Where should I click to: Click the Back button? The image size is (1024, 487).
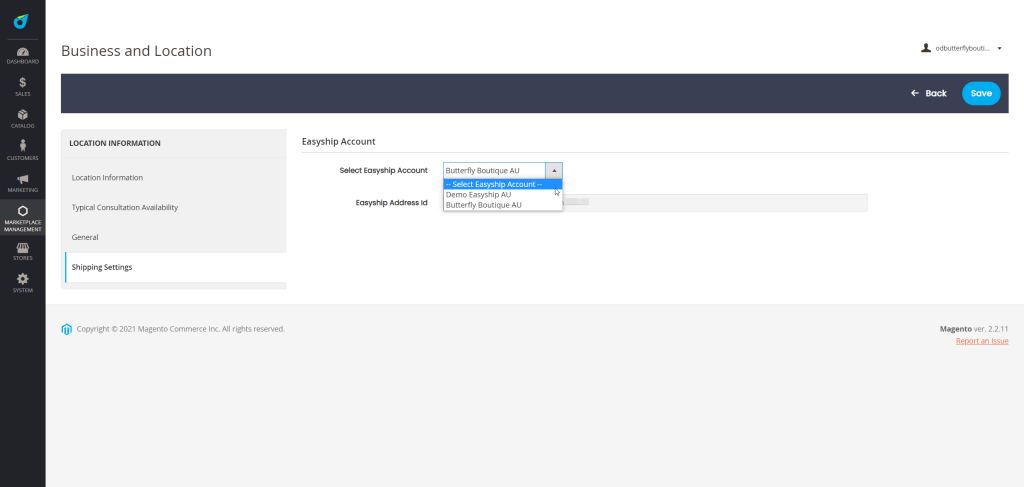[929, 93]
